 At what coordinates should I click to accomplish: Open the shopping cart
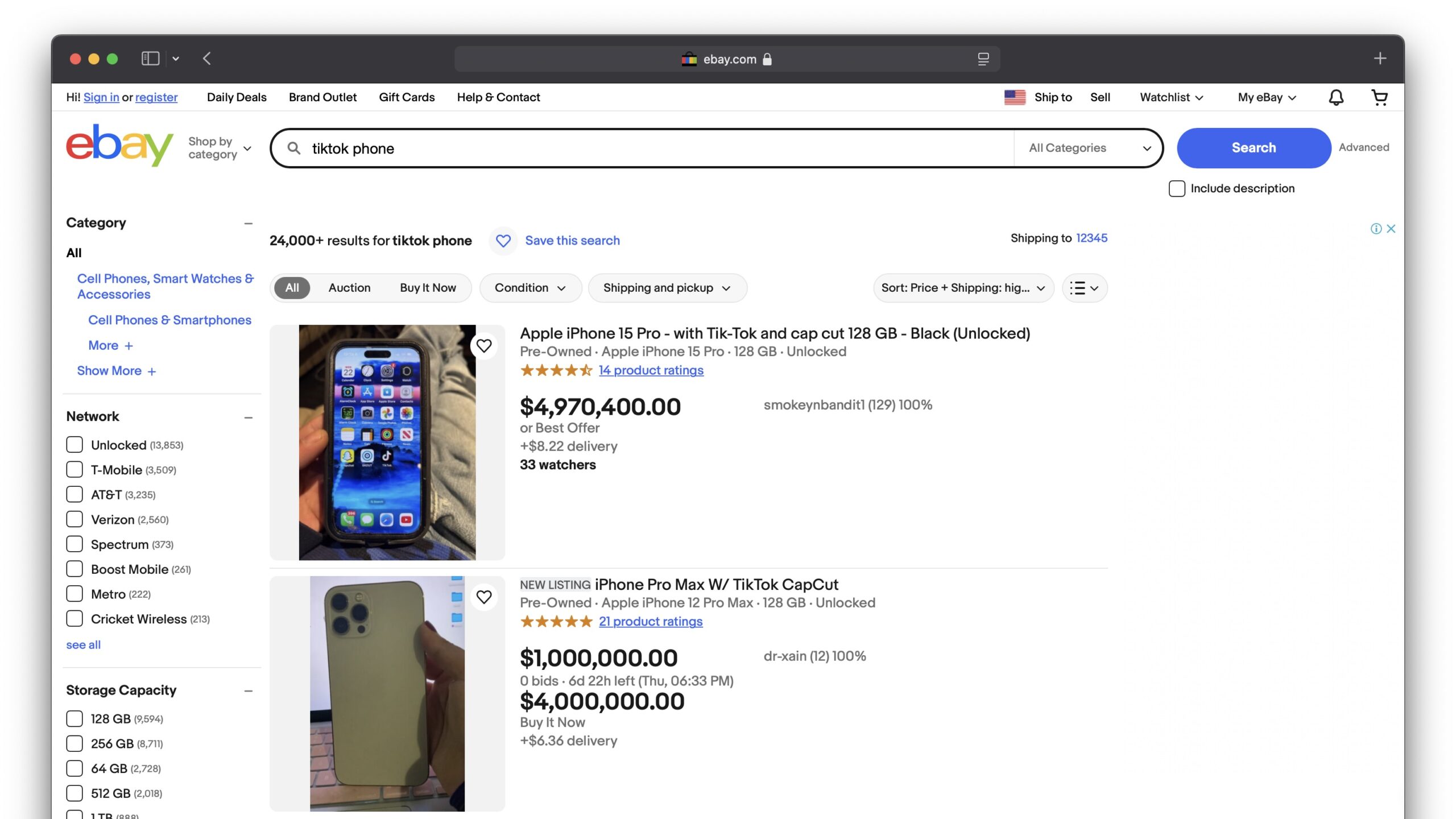(x=1379, y=97)
